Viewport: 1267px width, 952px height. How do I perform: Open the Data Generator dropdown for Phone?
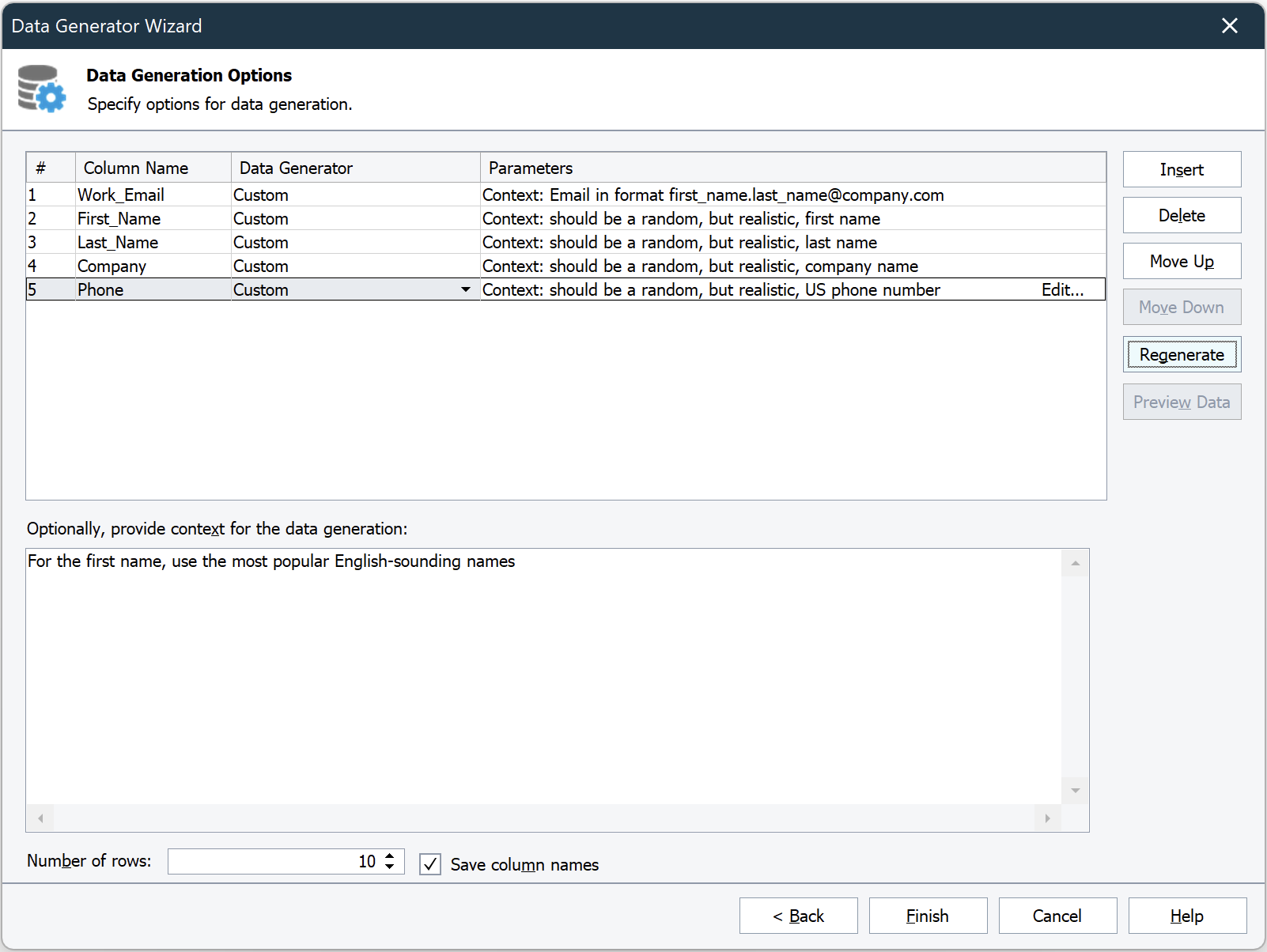(x=466, y=289)
